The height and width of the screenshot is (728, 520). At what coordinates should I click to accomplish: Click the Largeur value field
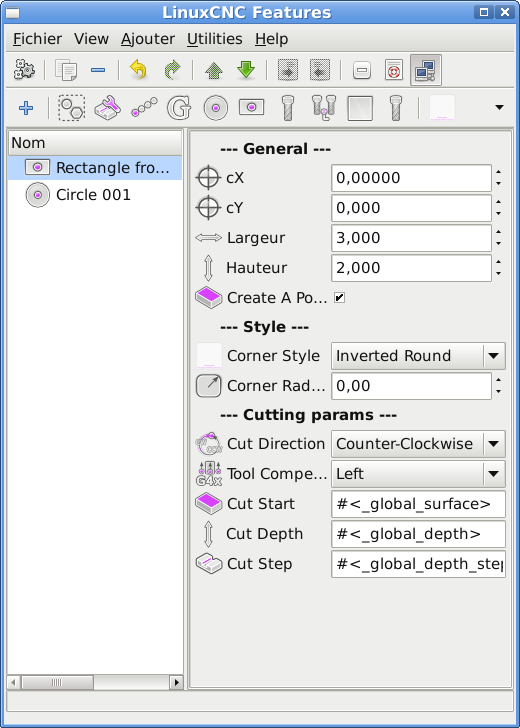tap(411, 238)
